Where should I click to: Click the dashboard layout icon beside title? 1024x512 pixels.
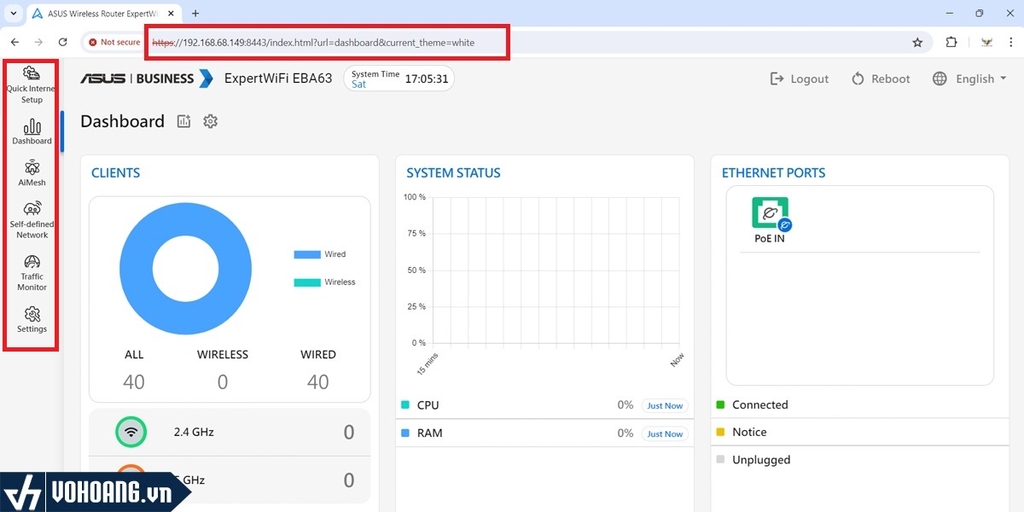(184, 121)
